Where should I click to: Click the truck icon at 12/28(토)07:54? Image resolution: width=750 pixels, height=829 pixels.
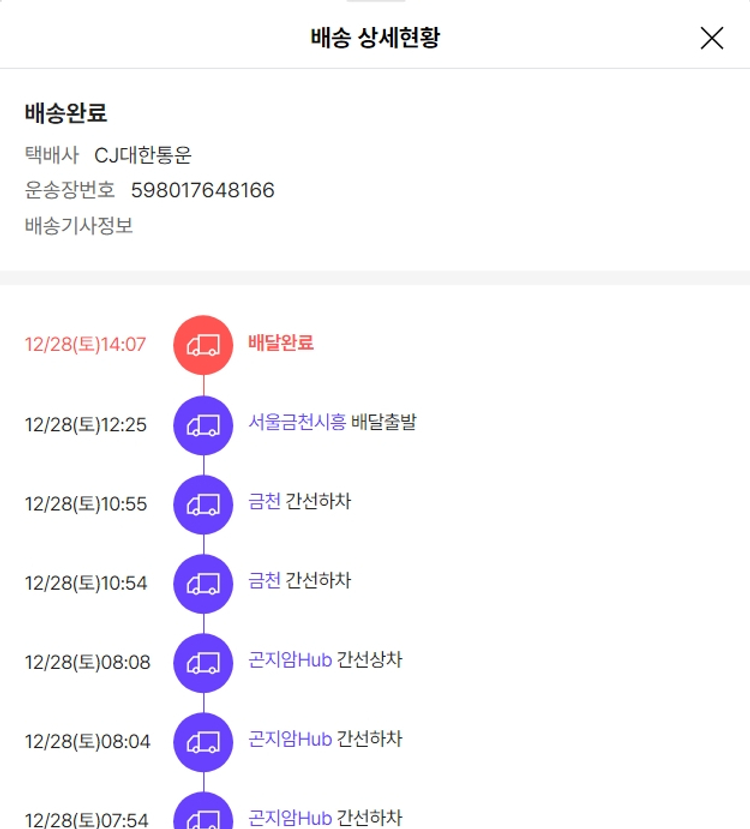[x=203, y=815]
